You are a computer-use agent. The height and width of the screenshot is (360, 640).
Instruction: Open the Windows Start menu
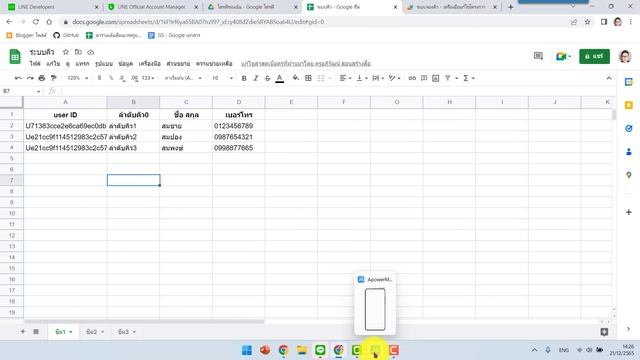pyautogui.click(x=247, y=350)
